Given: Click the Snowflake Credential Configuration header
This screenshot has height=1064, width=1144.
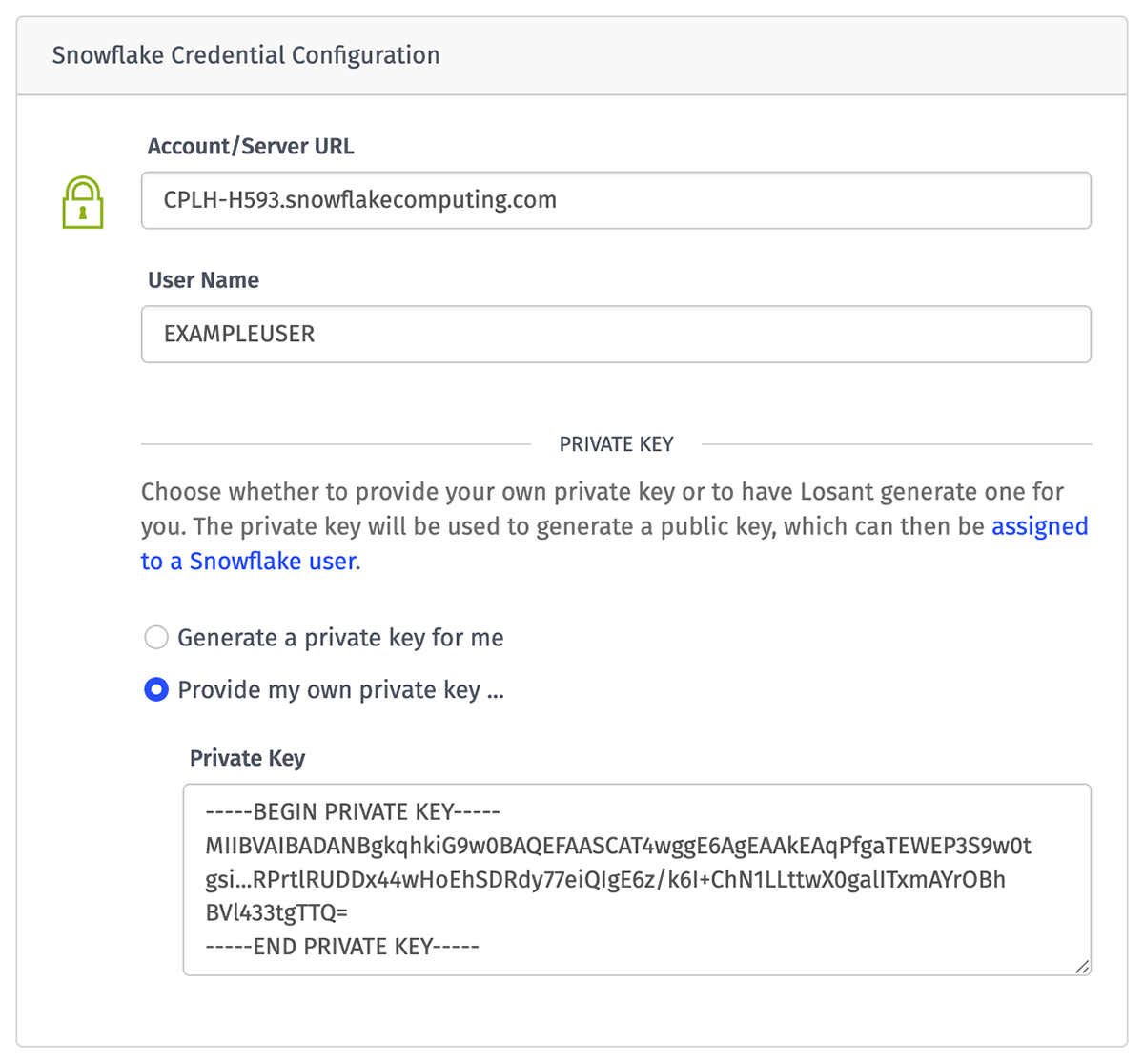Looking at the screenshot, I should pyautogui.click(x=246, y=55).
